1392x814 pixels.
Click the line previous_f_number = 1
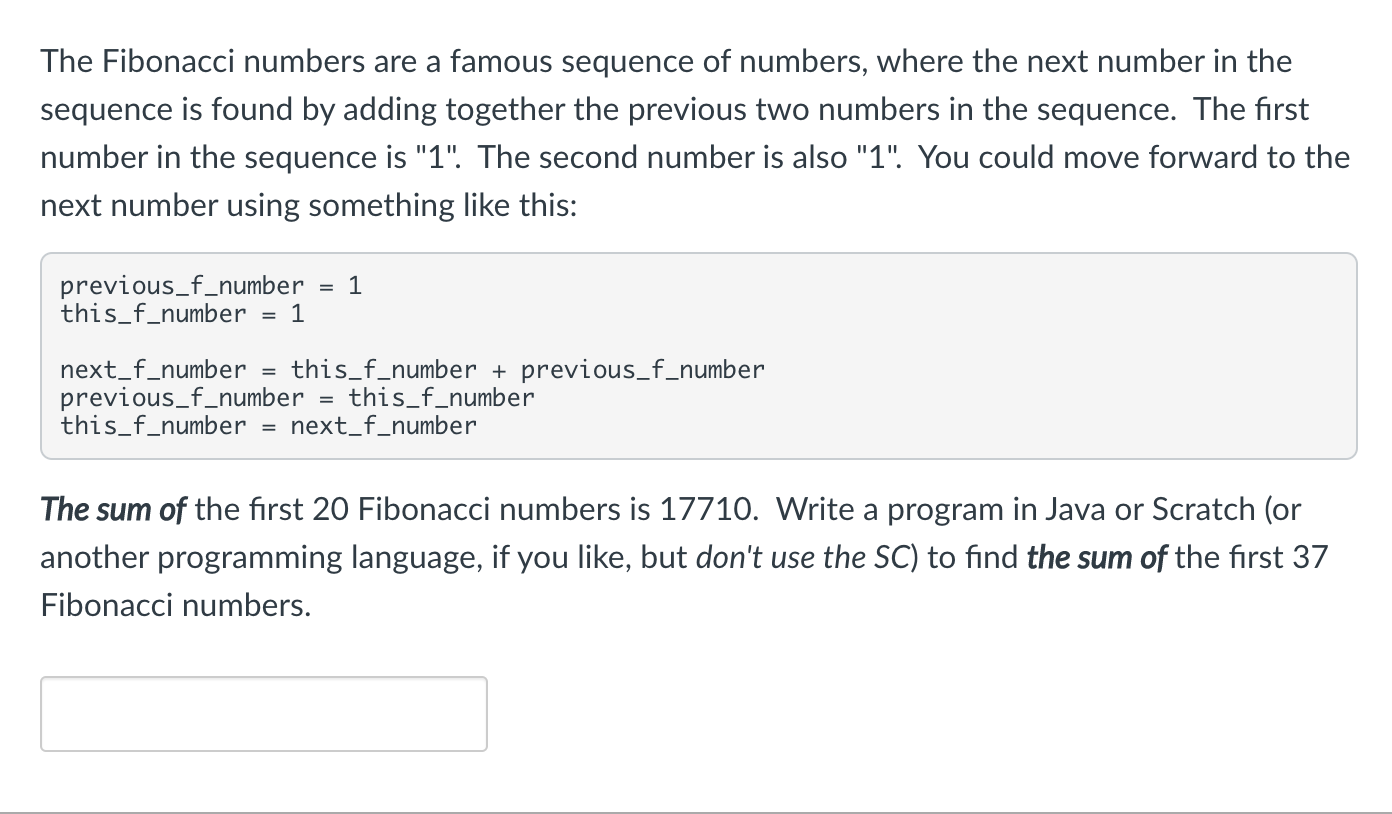(209, 286)
